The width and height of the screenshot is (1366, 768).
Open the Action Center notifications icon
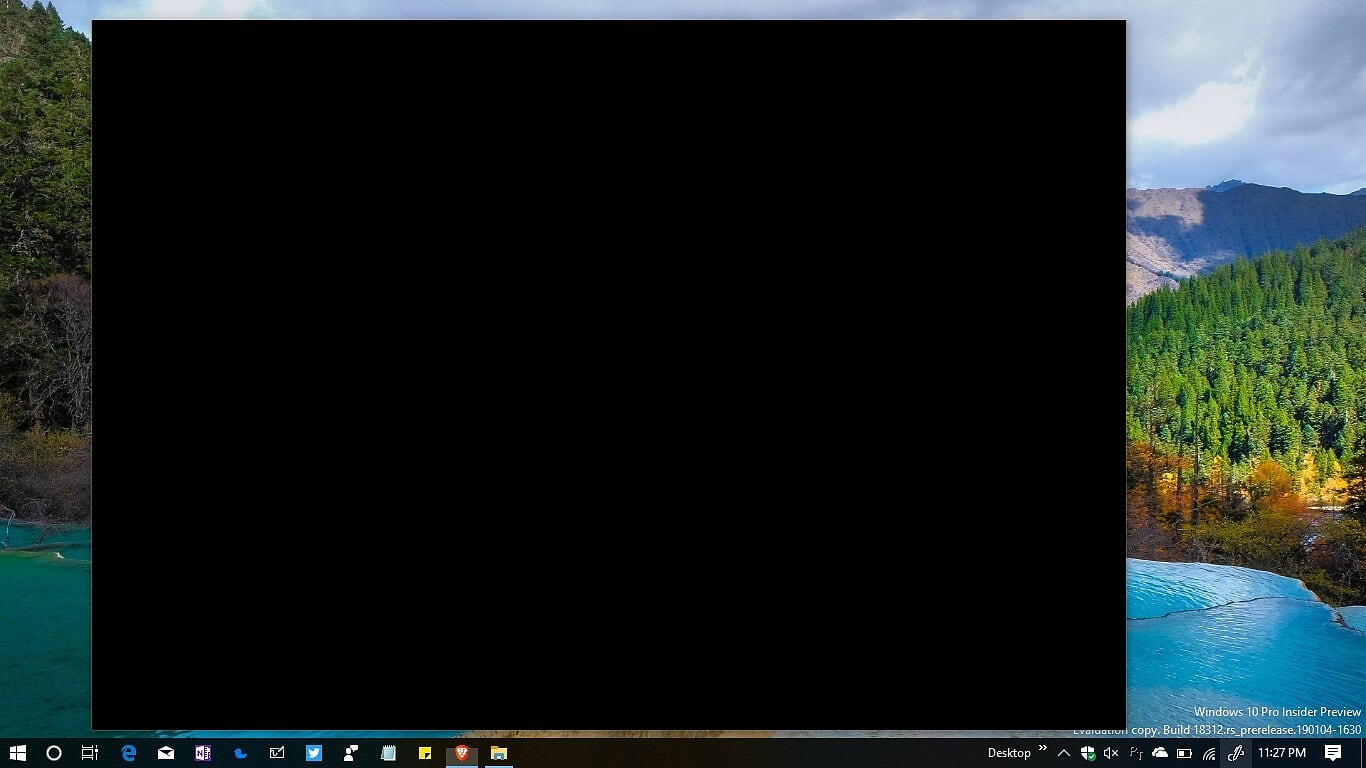click(x=1333, y=753)
